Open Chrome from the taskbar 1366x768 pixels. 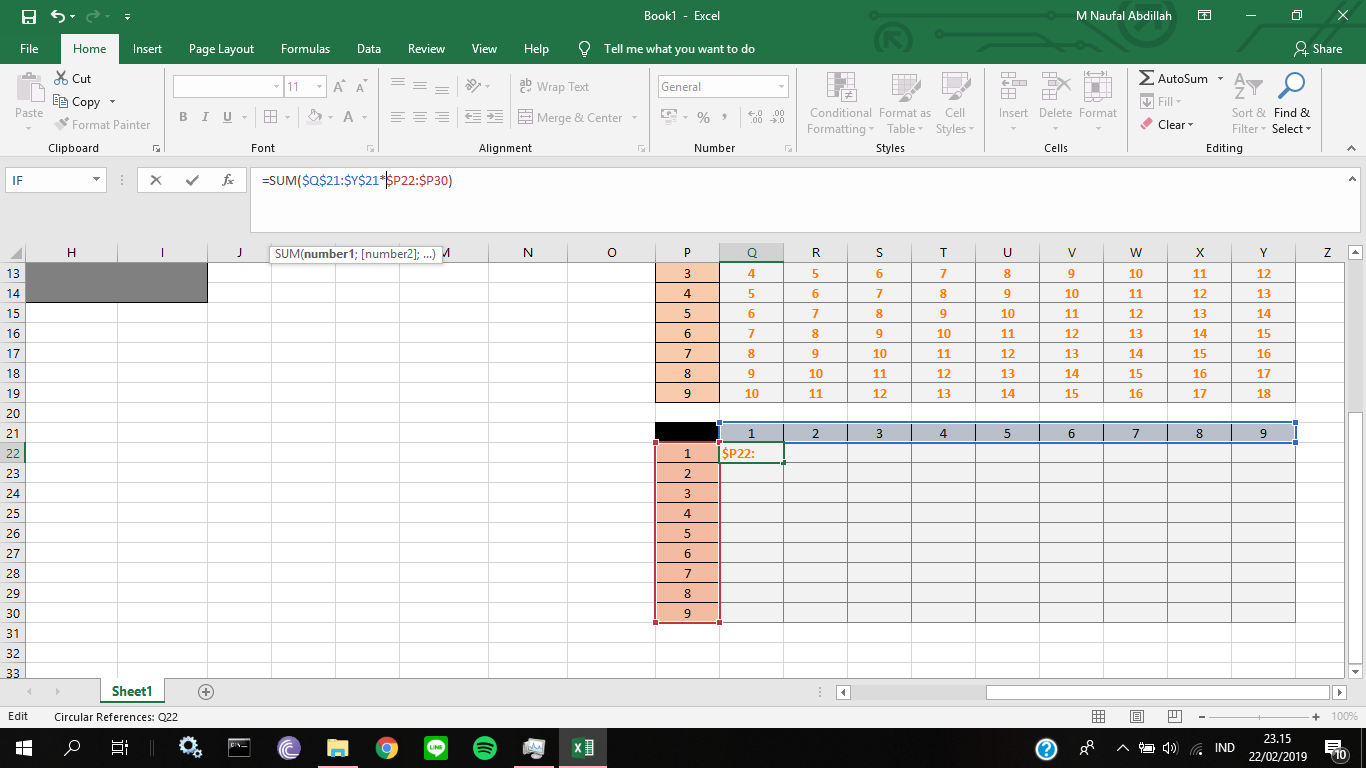click(x=387, y=747)
